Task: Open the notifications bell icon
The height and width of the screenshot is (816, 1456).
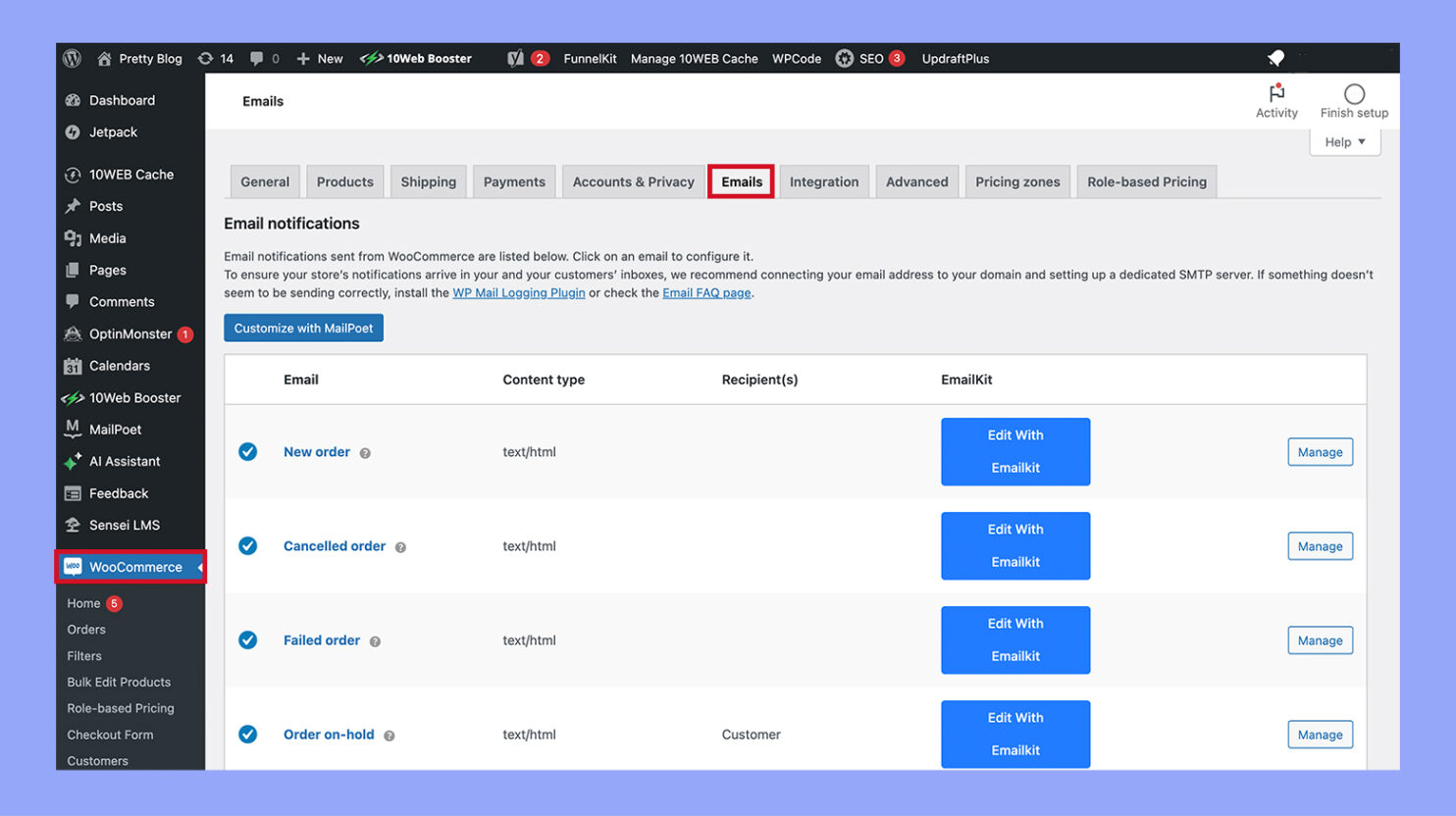Action: coord(1275,57)
